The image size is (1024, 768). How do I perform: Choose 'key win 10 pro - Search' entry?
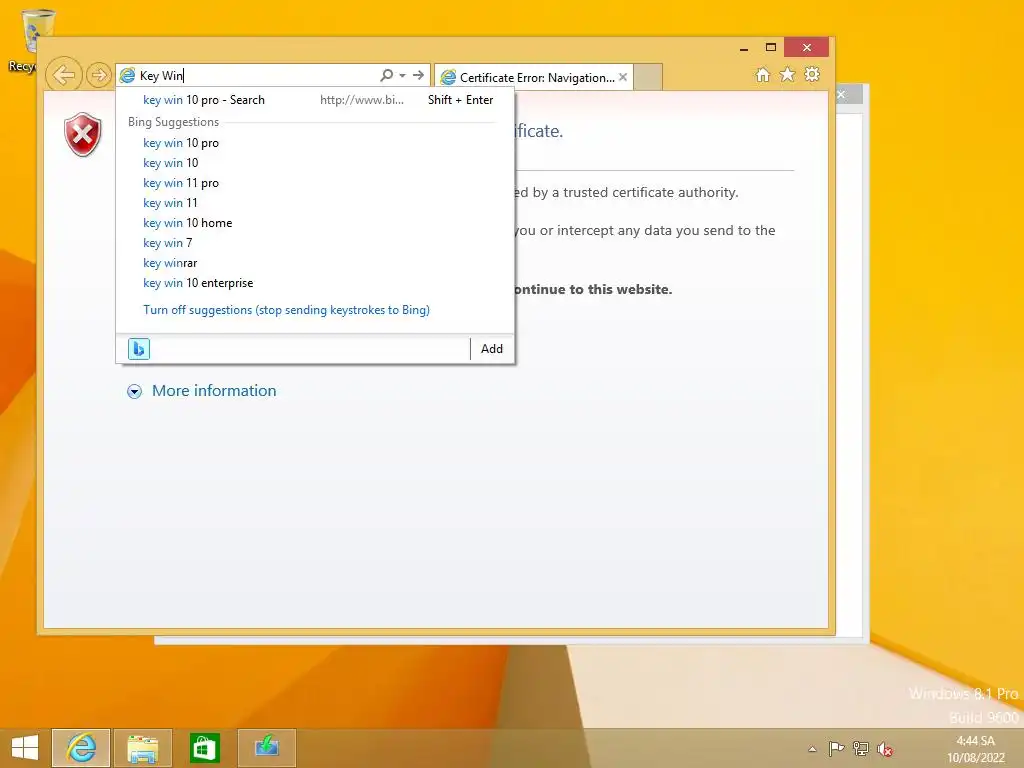pyautogui.click(x=315, y=100)
